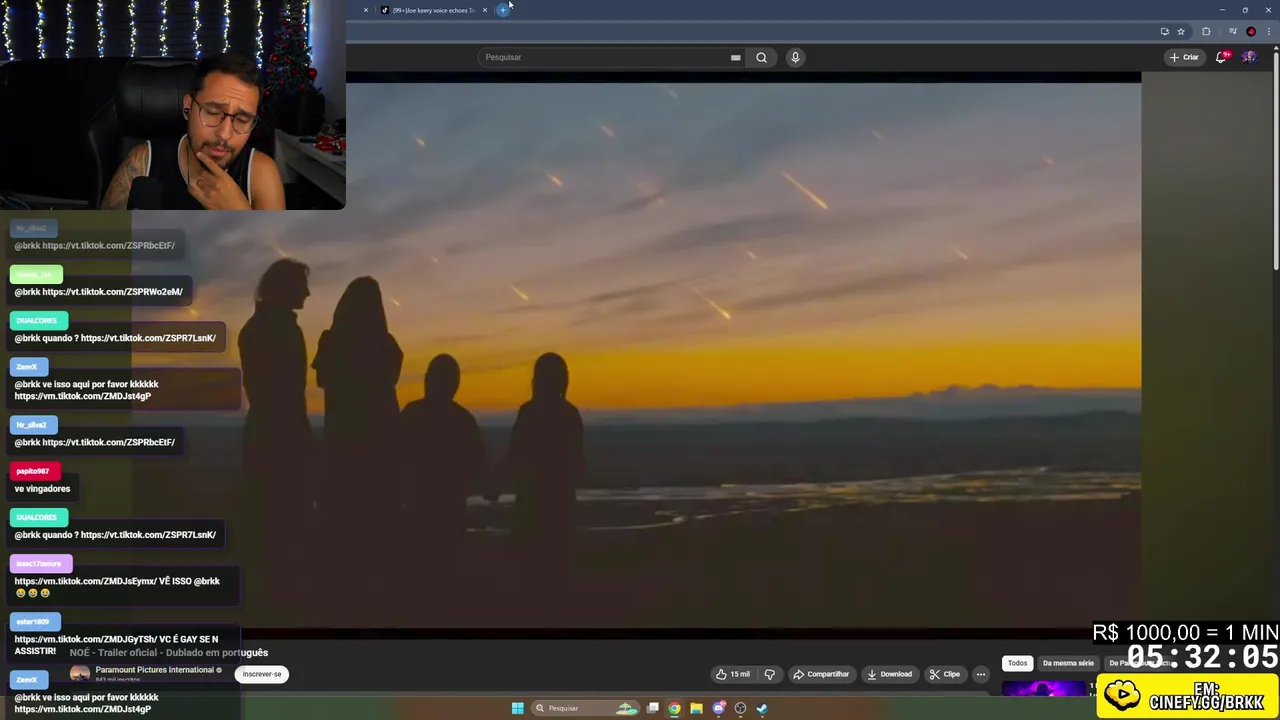Open more actions three-dot menu below video

click(980, 674)
